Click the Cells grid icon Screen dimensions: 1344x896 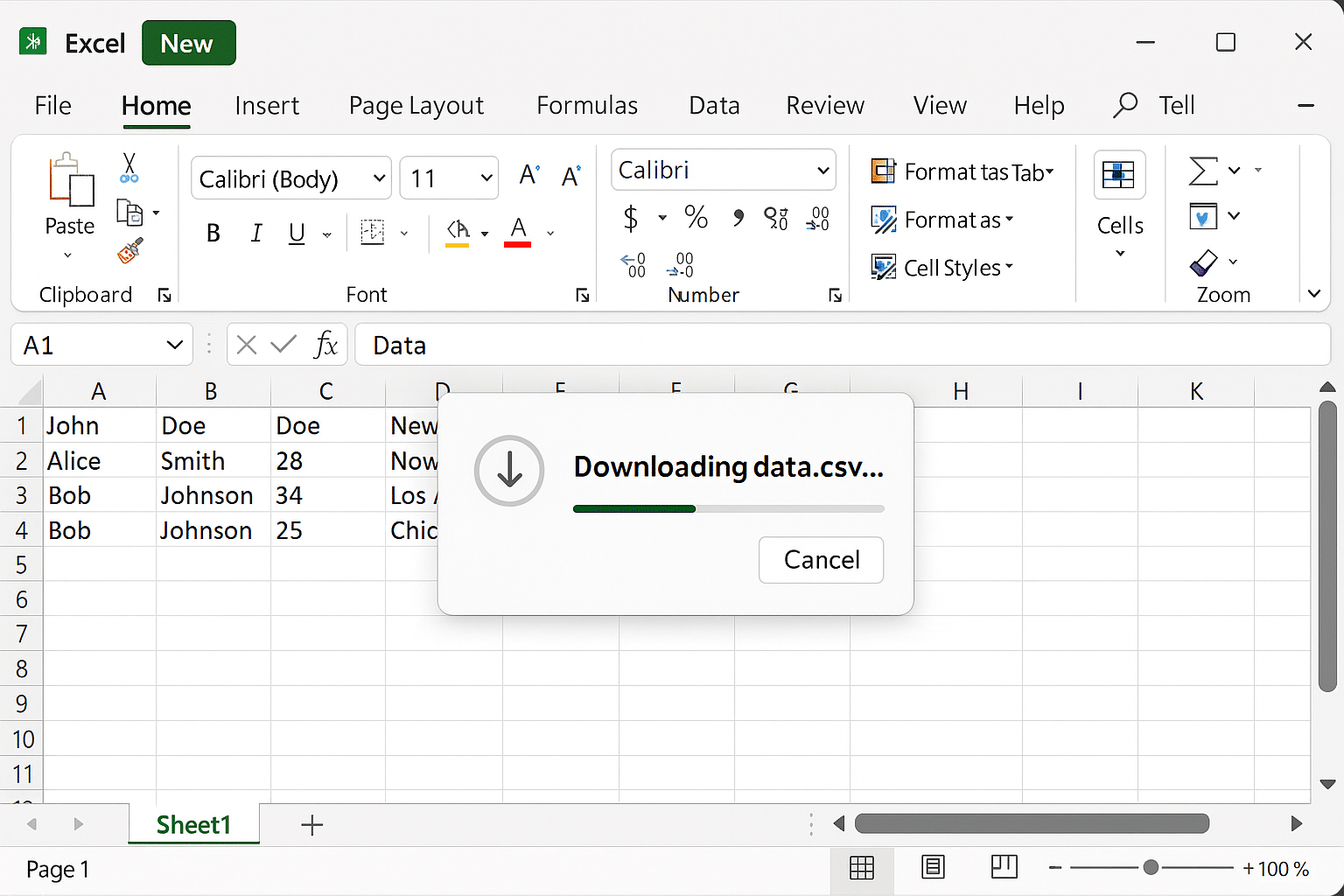coord(1119,175)
